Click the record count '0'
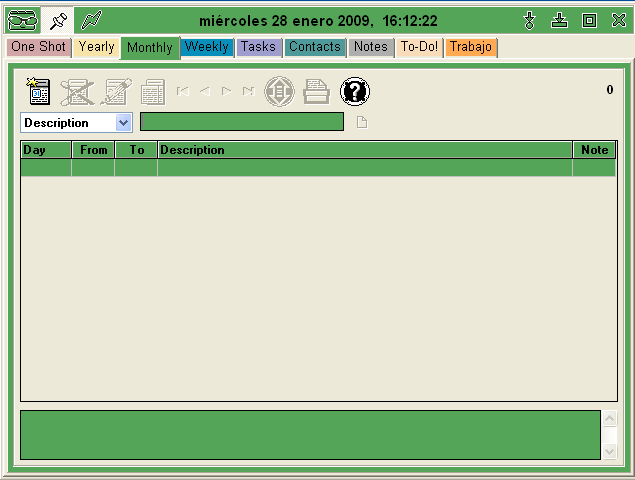Image resolution: width=635 pixels, height=480 pixels. pyautogui.click(x=609, y=90)
